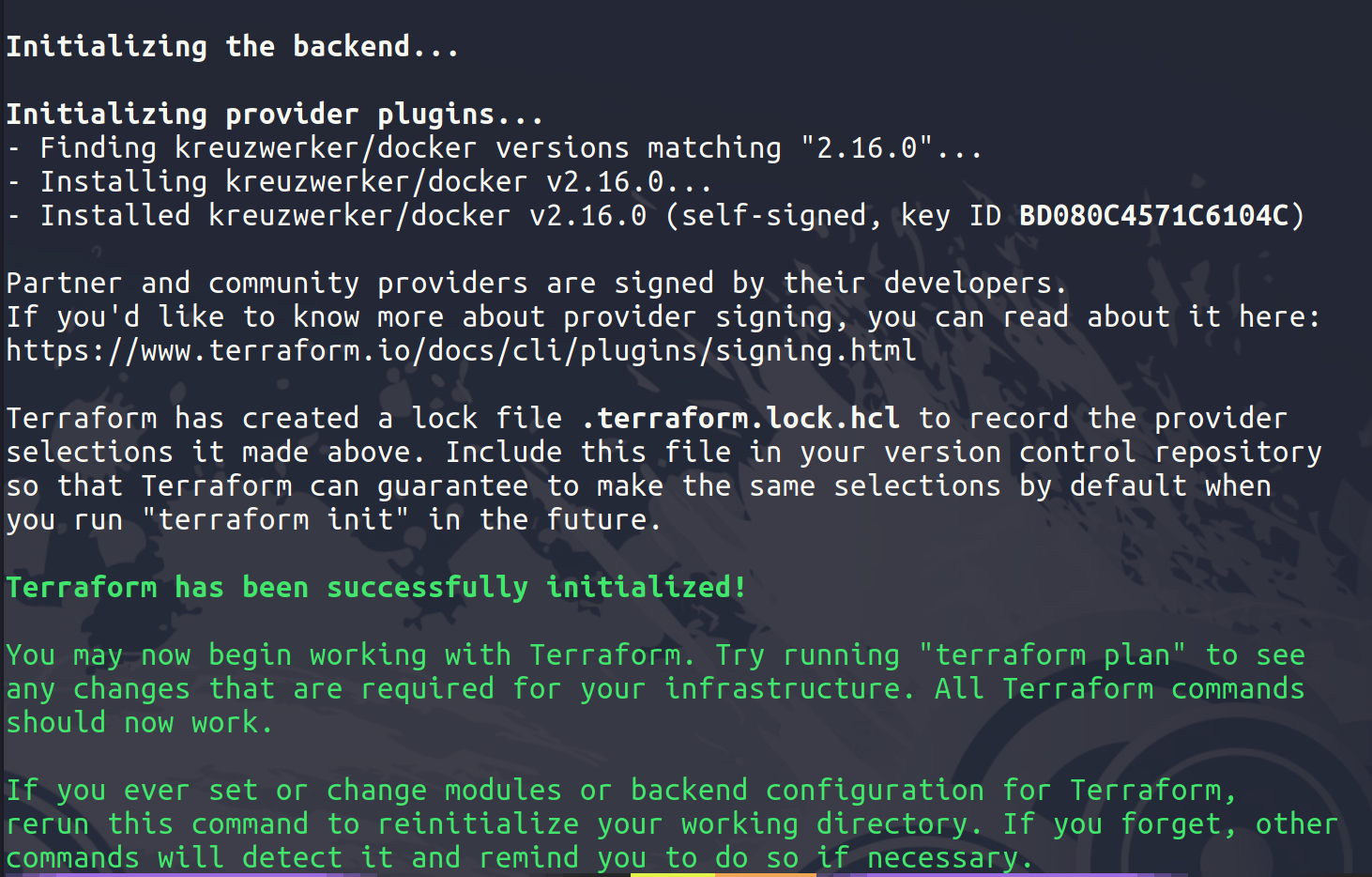Select the "Initializing provider plugins..." heading line
This screenshot has width=1372, height=877.
click(274, 115)
